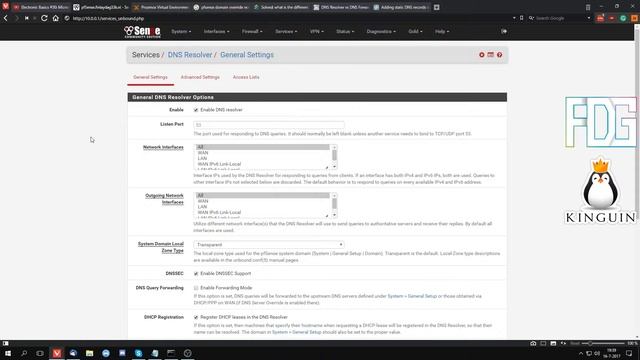Click the bookmark icon in address bar

522,18
